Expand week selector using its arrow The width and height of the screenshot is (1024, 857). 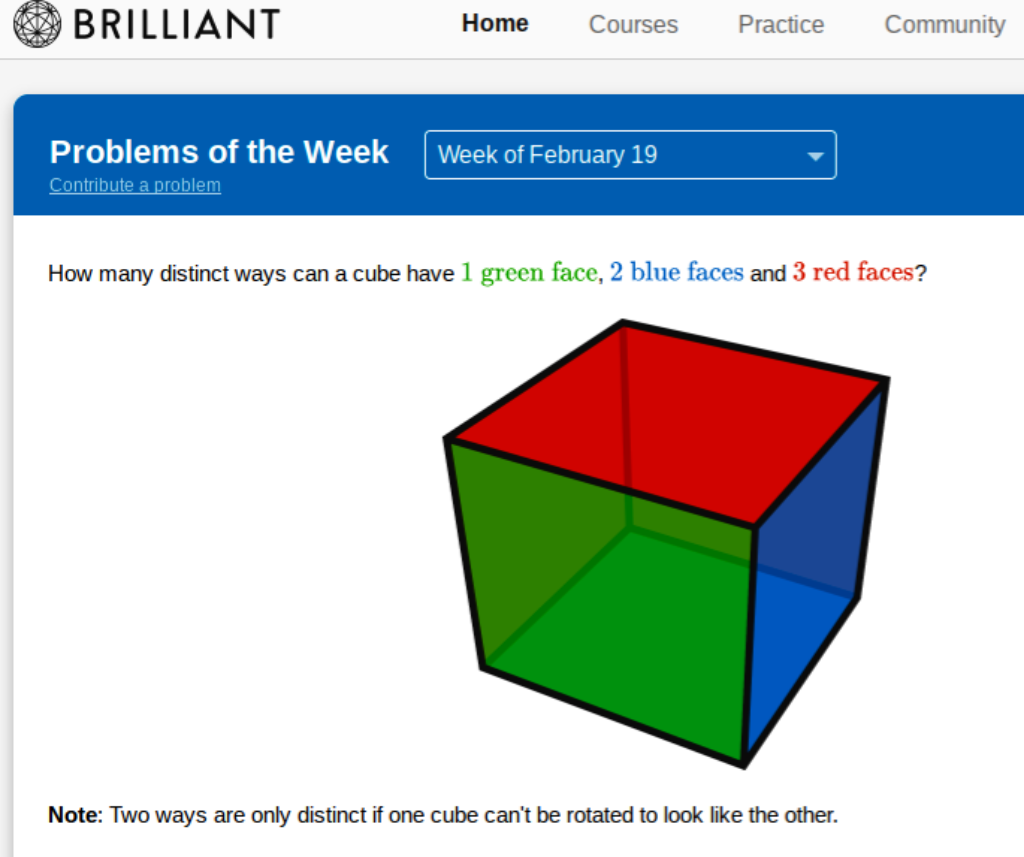tap(815, 156)
